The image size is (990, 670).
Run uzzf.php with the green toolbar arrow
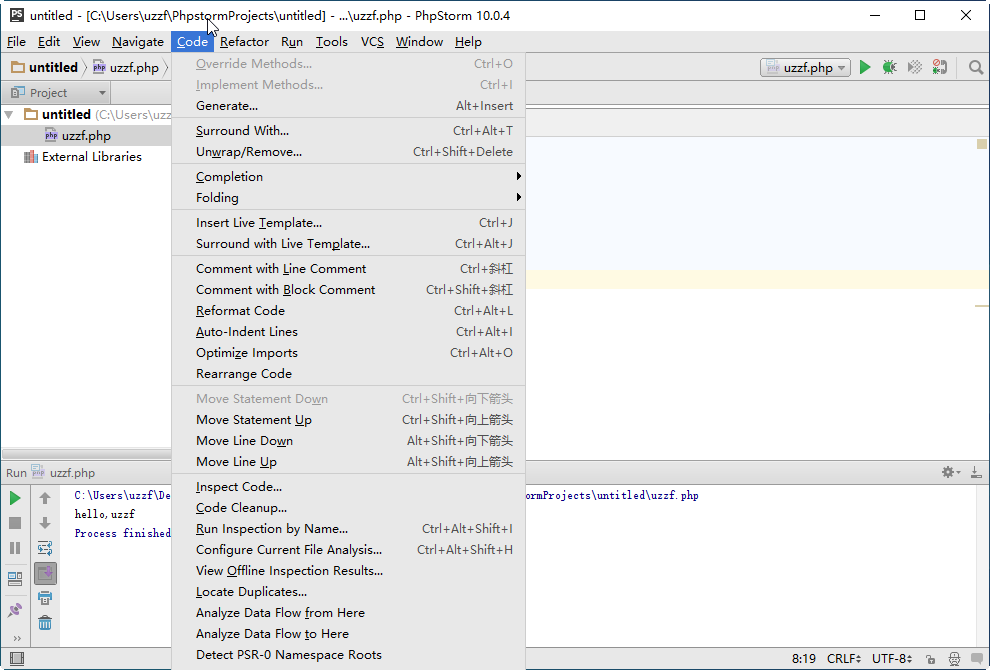[865, 67]
